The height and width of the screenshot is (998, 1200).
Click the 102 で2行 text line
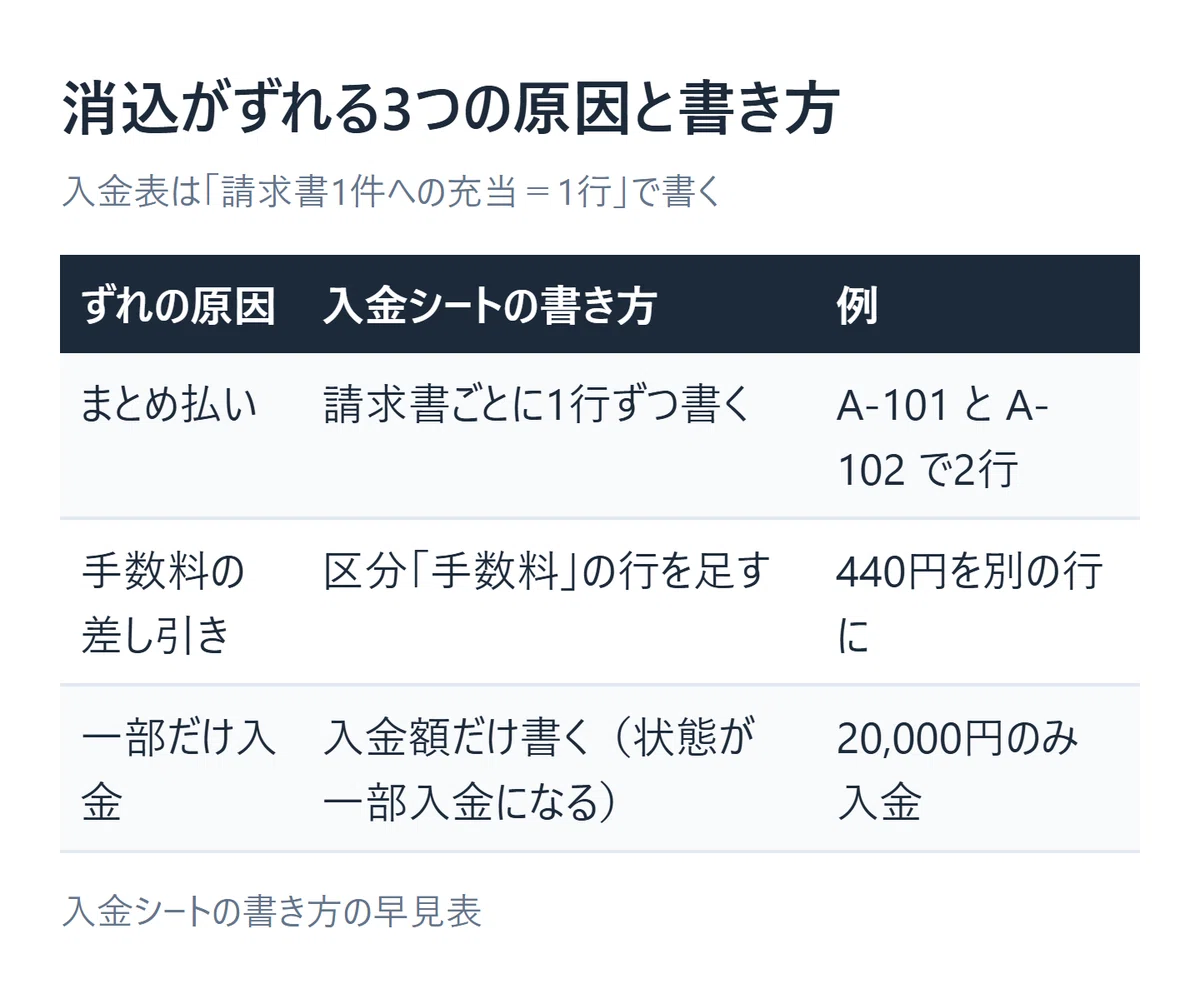pyautogui.click(x=927, y=469)
